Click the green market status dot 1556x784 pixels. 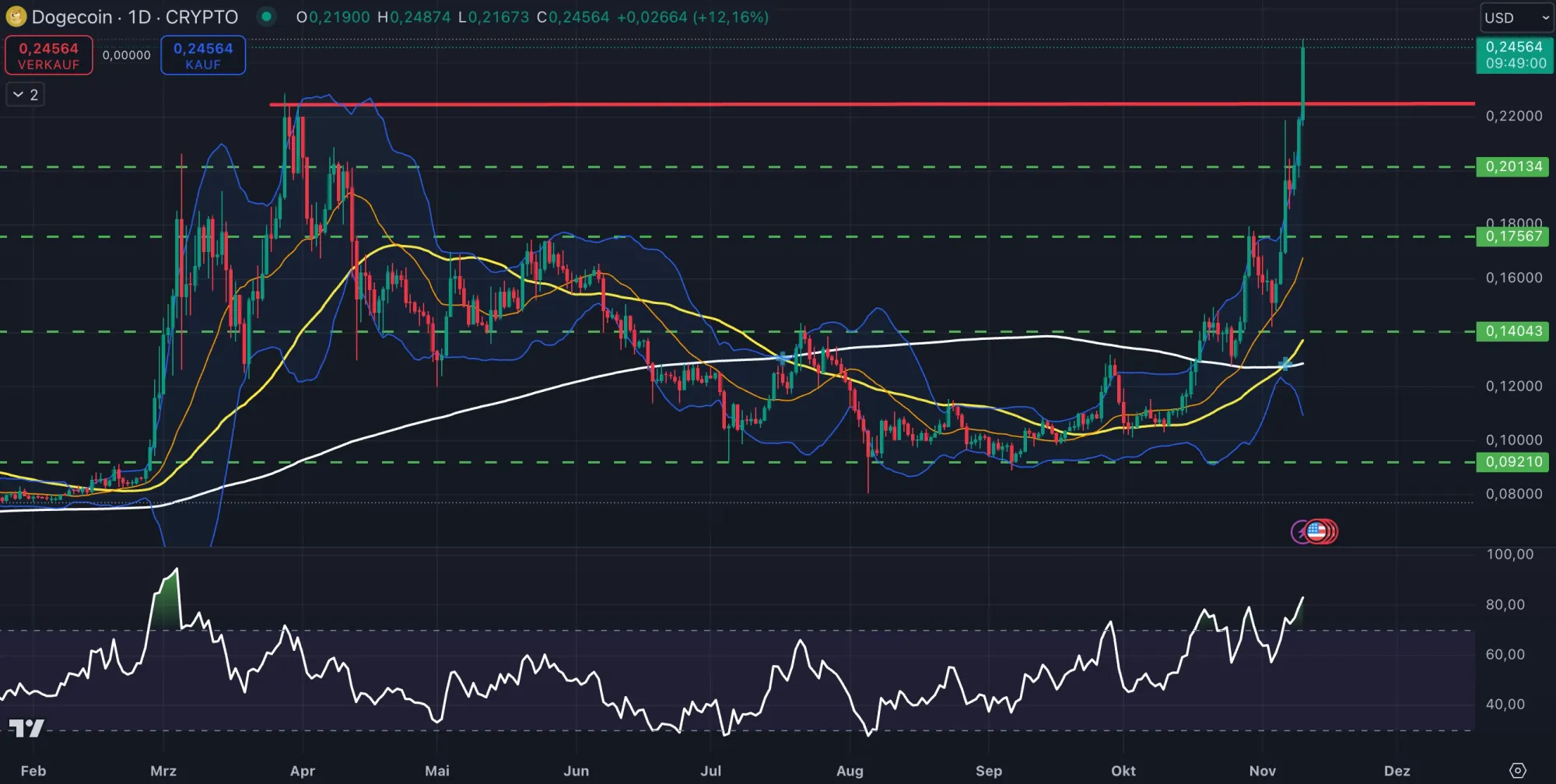tap(267, 16)
